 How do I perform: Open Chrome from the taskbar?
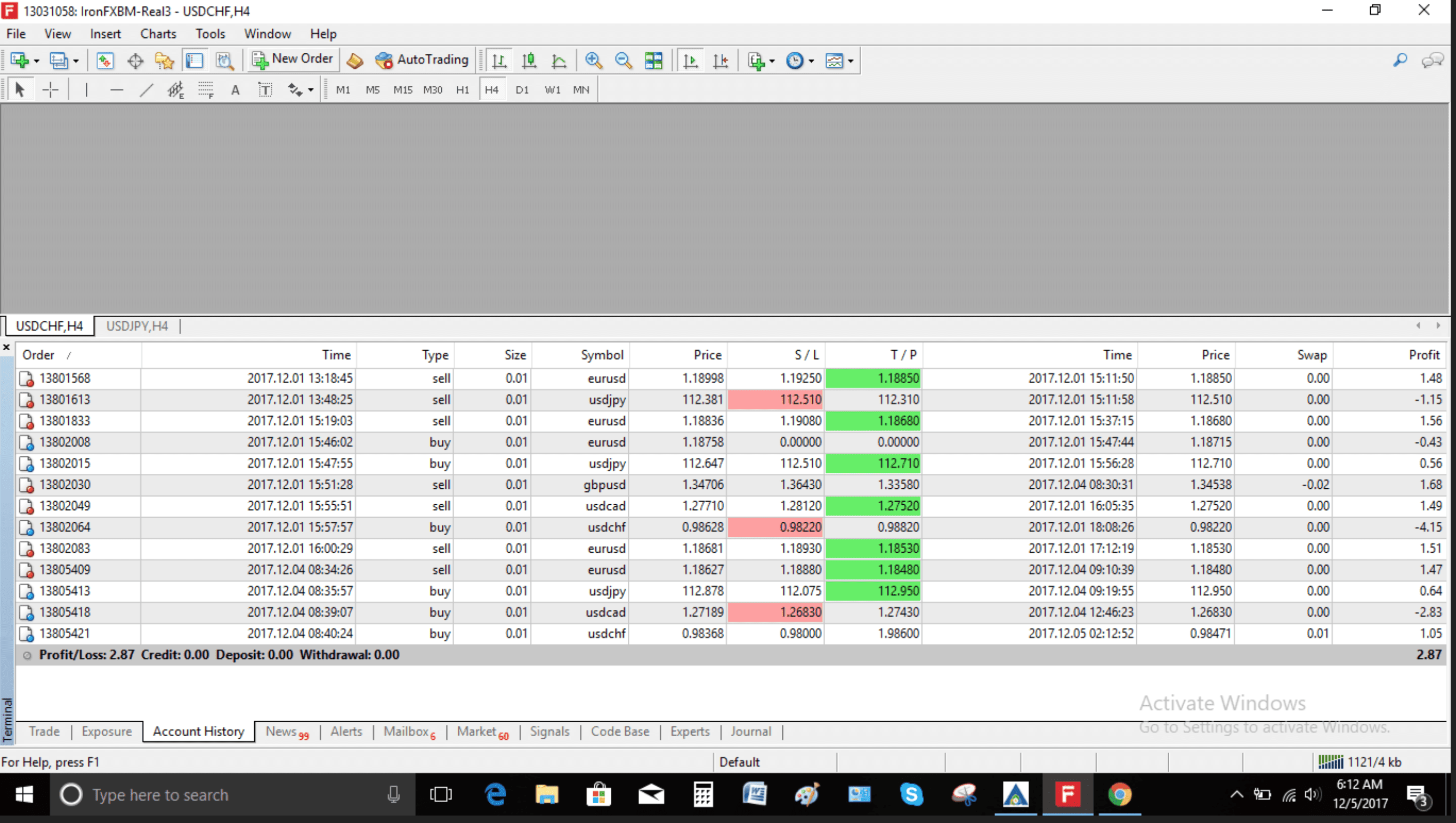pos(1120,795)
